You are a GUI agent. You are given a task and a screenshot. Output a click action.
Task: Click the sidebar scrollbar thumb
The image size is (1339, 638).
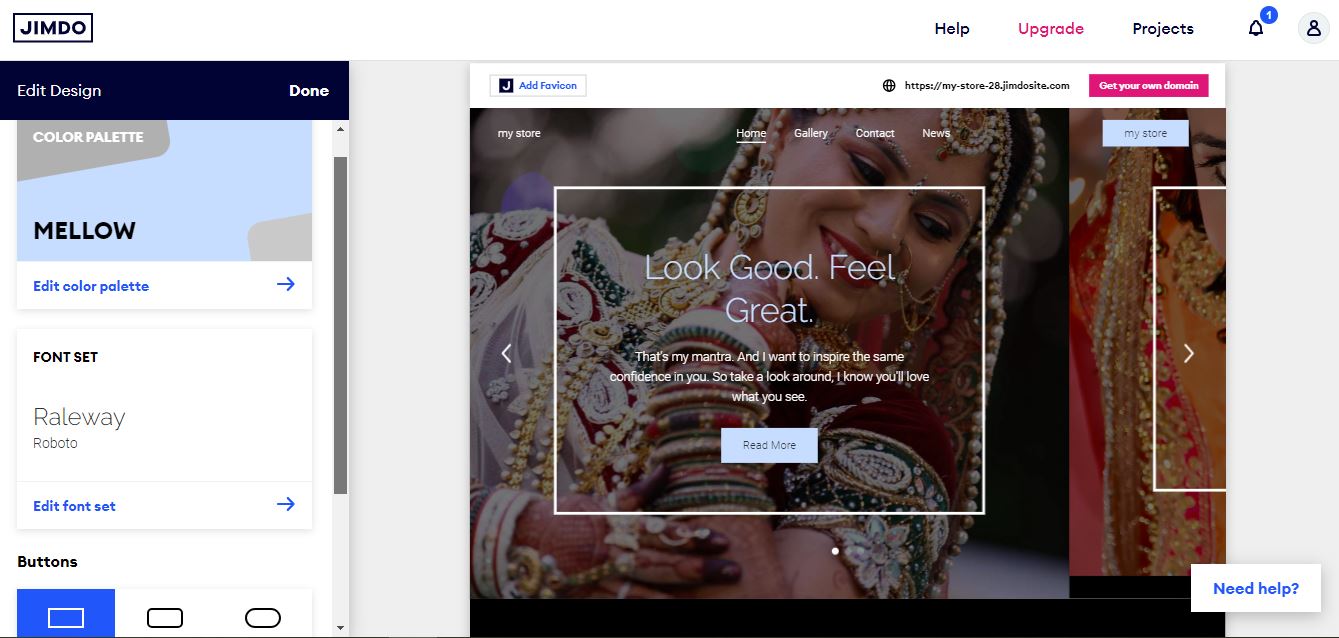click(340, 325)
